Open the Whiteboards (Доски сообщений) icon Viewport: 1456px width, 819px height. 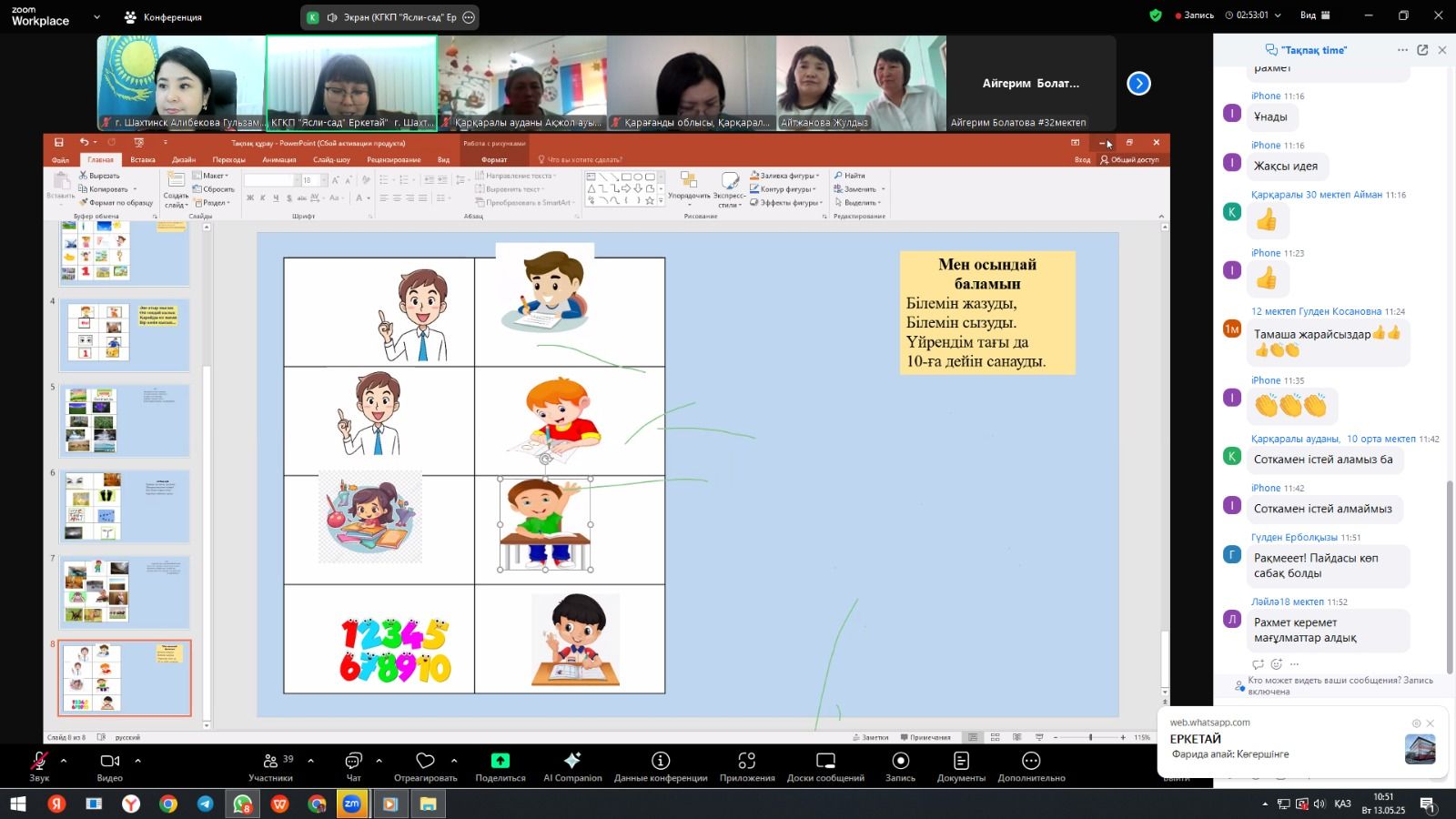[x=825, y=762]
